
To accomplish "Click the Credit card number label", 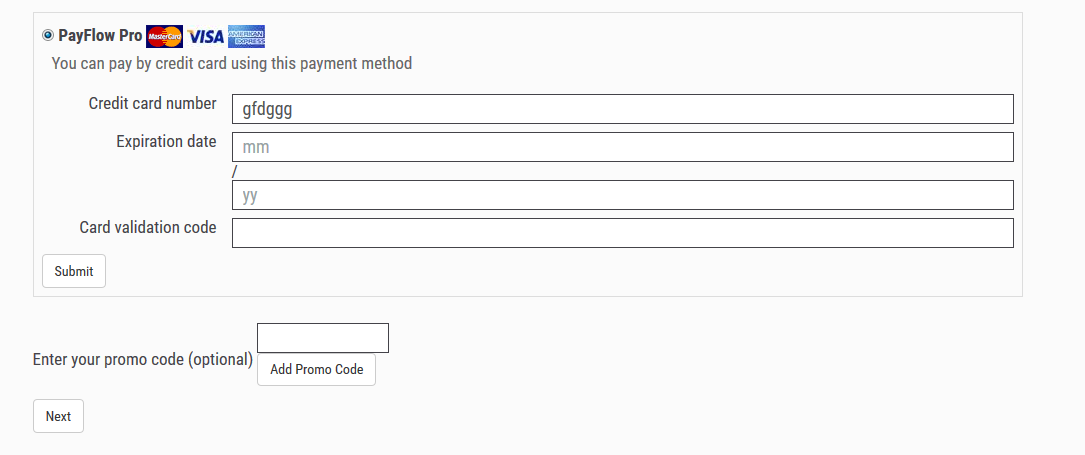I will tap(152, 104).
